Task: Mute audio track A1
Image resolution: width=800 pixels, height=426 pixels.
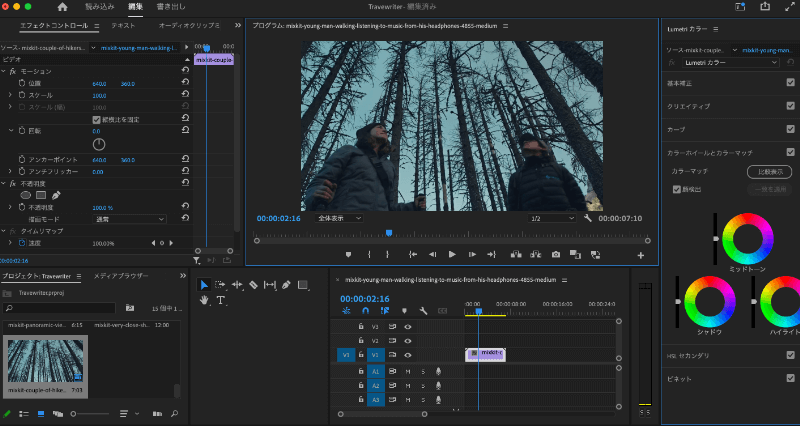Action: [408, 371]
